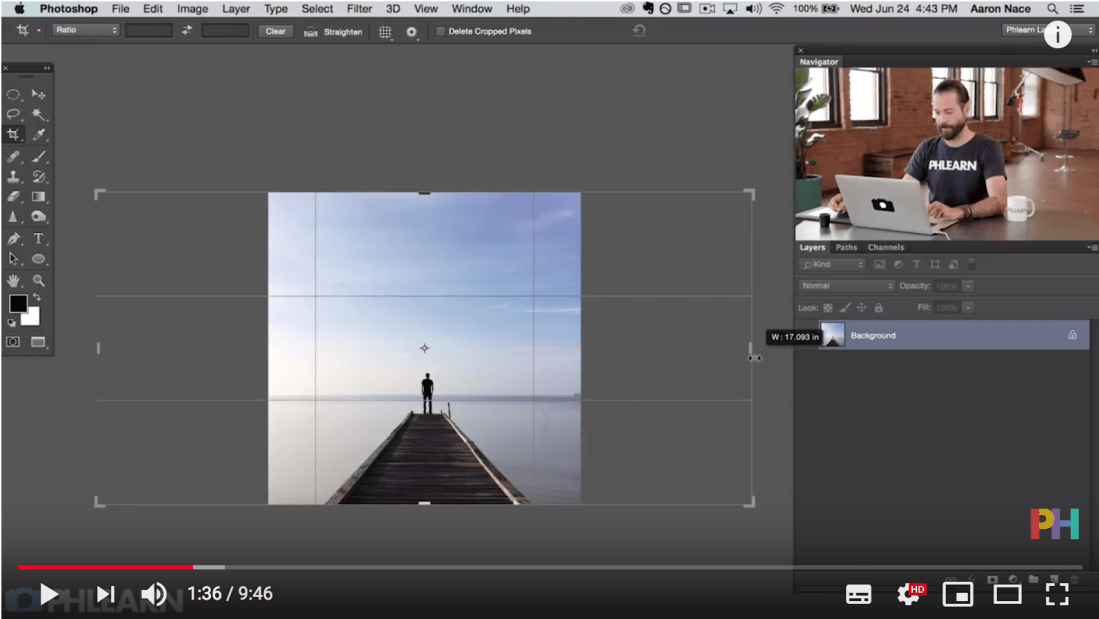Enable Delete Cropped Pixels checkbox

(x=440, y=32)
